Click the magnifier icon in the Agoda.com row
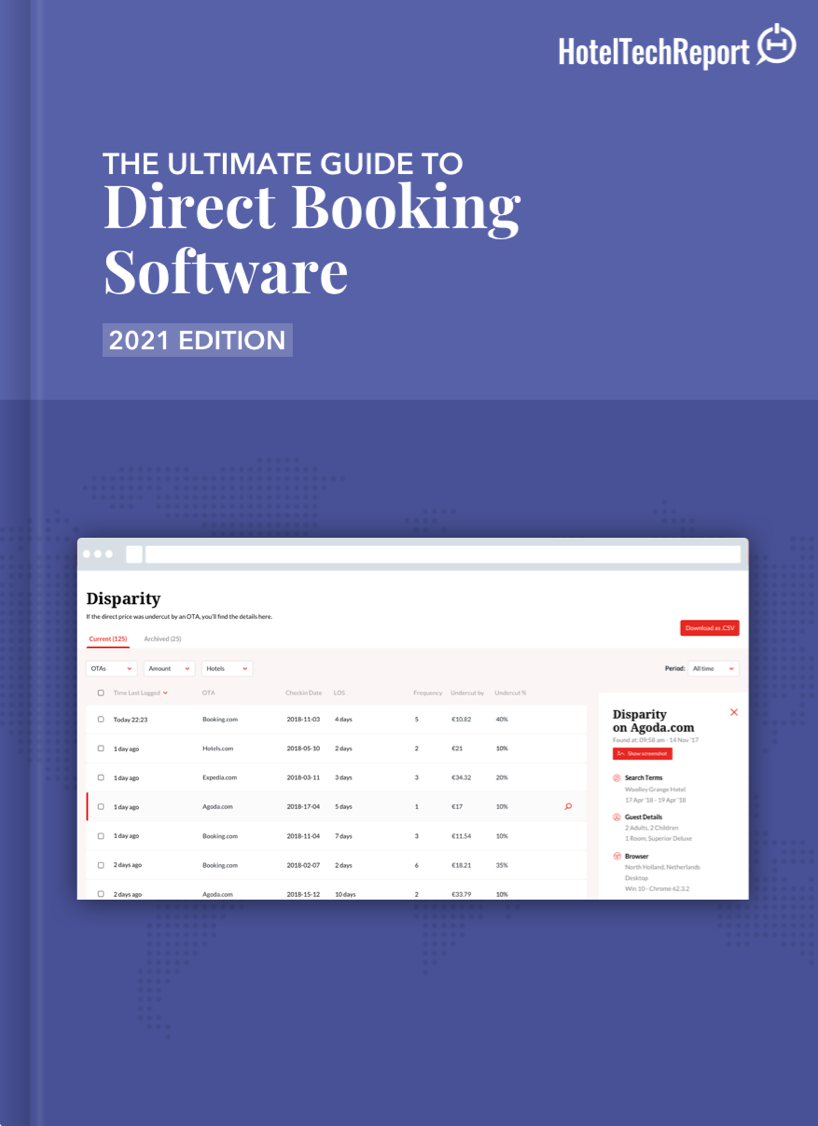 [568, 806]
